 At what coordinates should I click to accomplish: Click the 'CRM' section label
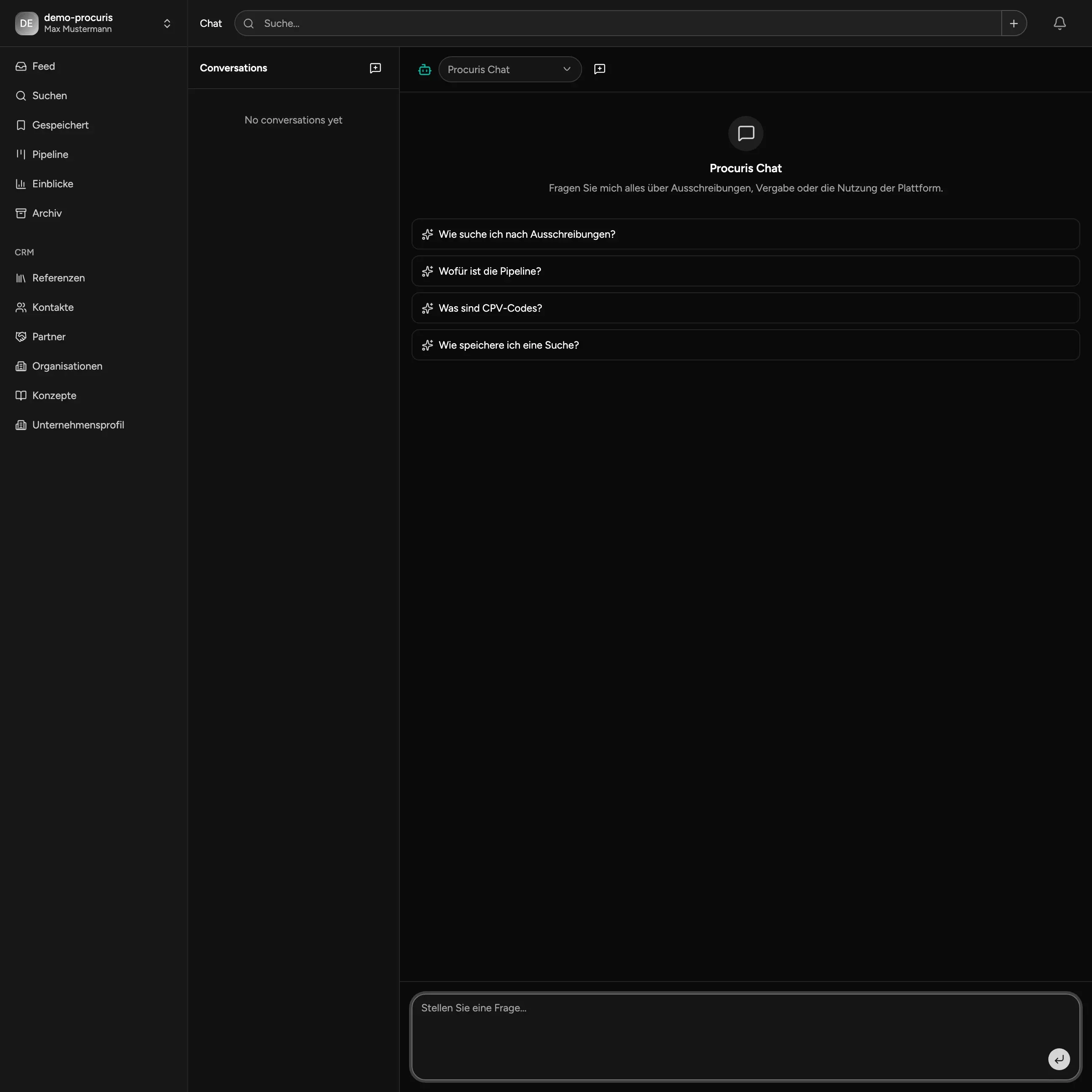pos(24,252)
